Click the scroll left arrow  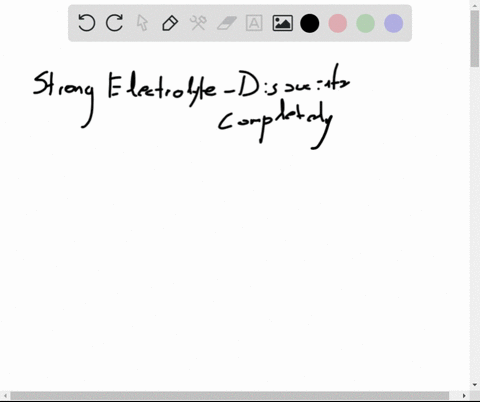click(x=5, y=396)
